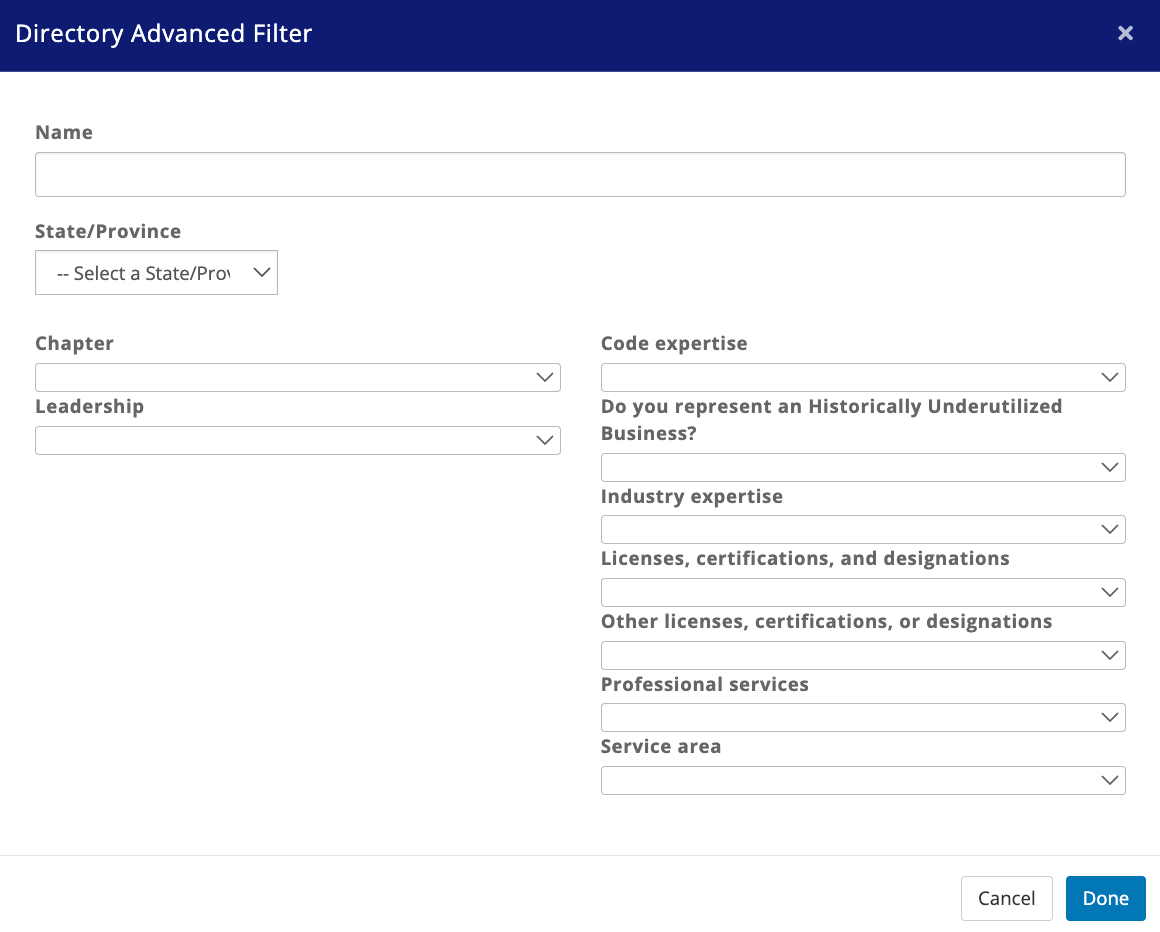Open the Historically Underutilized Business dropdown
This screenshot has height=932, width=1160.
pos(863,467)
